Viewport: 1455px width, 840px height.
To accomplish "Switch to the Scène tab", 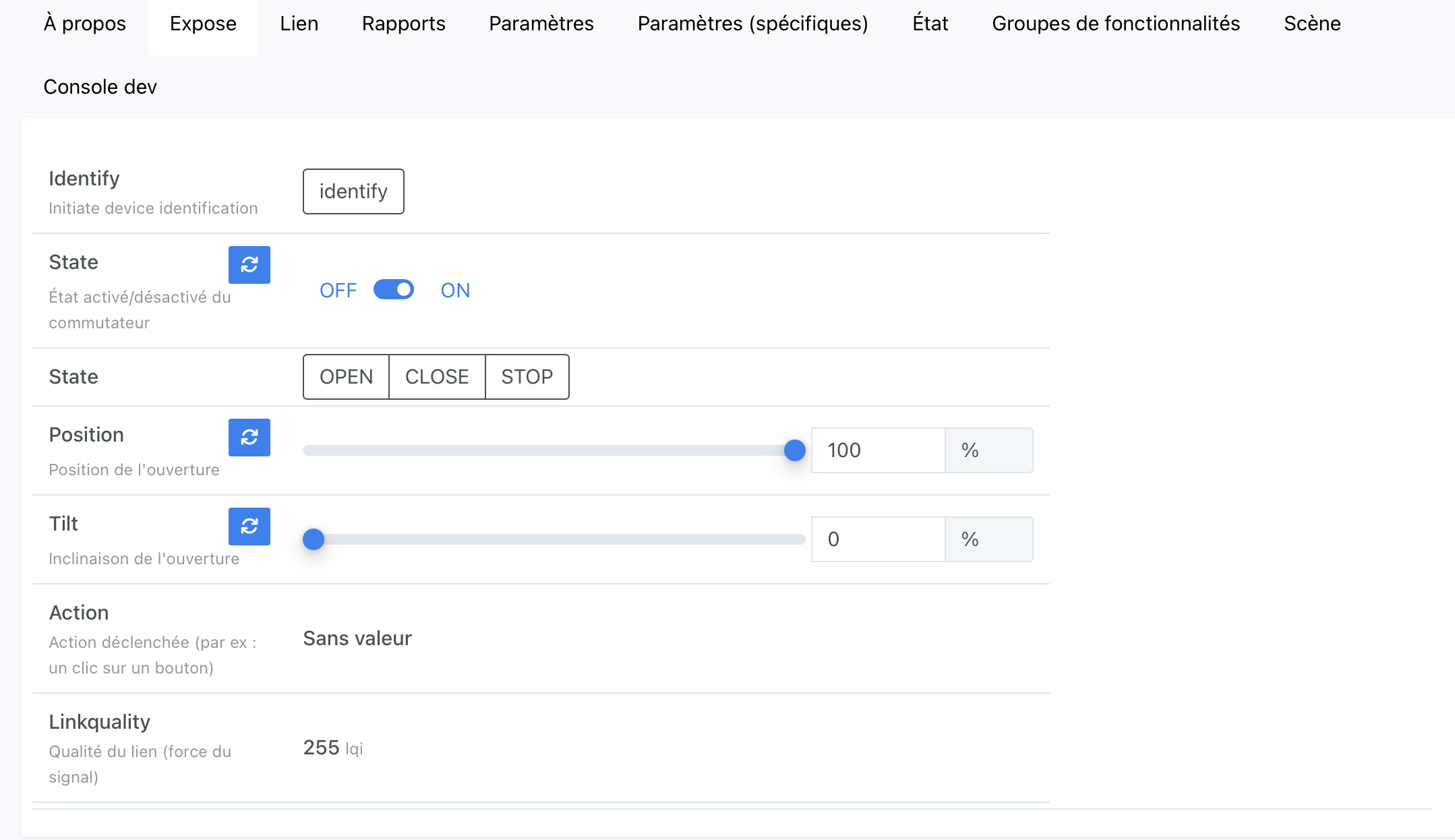I will point(1311,24).
